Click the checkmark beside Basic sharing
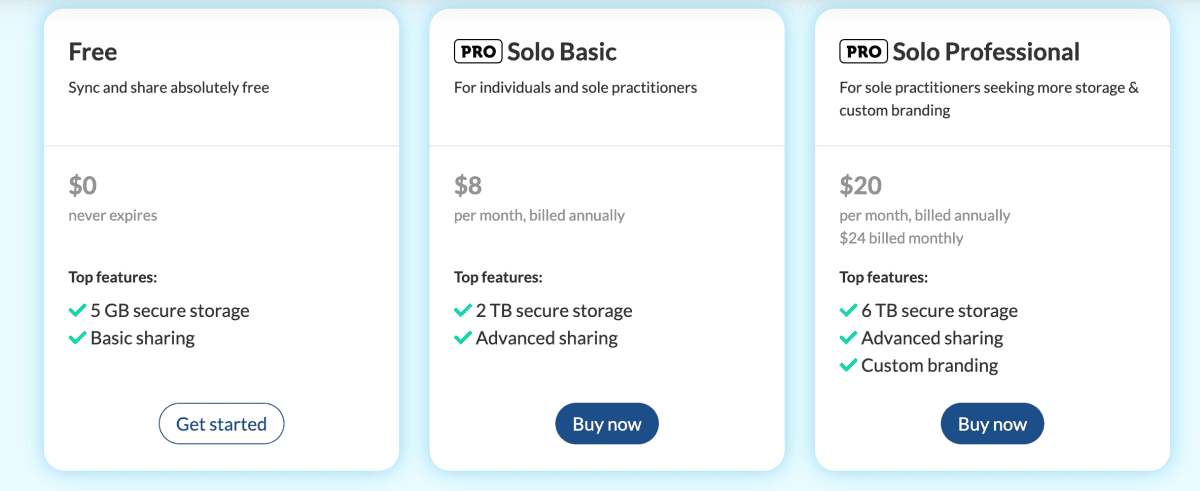Image resolution: width=1200 pixels, height=491 pixels. pyautogui.click(x=77, y=338)
